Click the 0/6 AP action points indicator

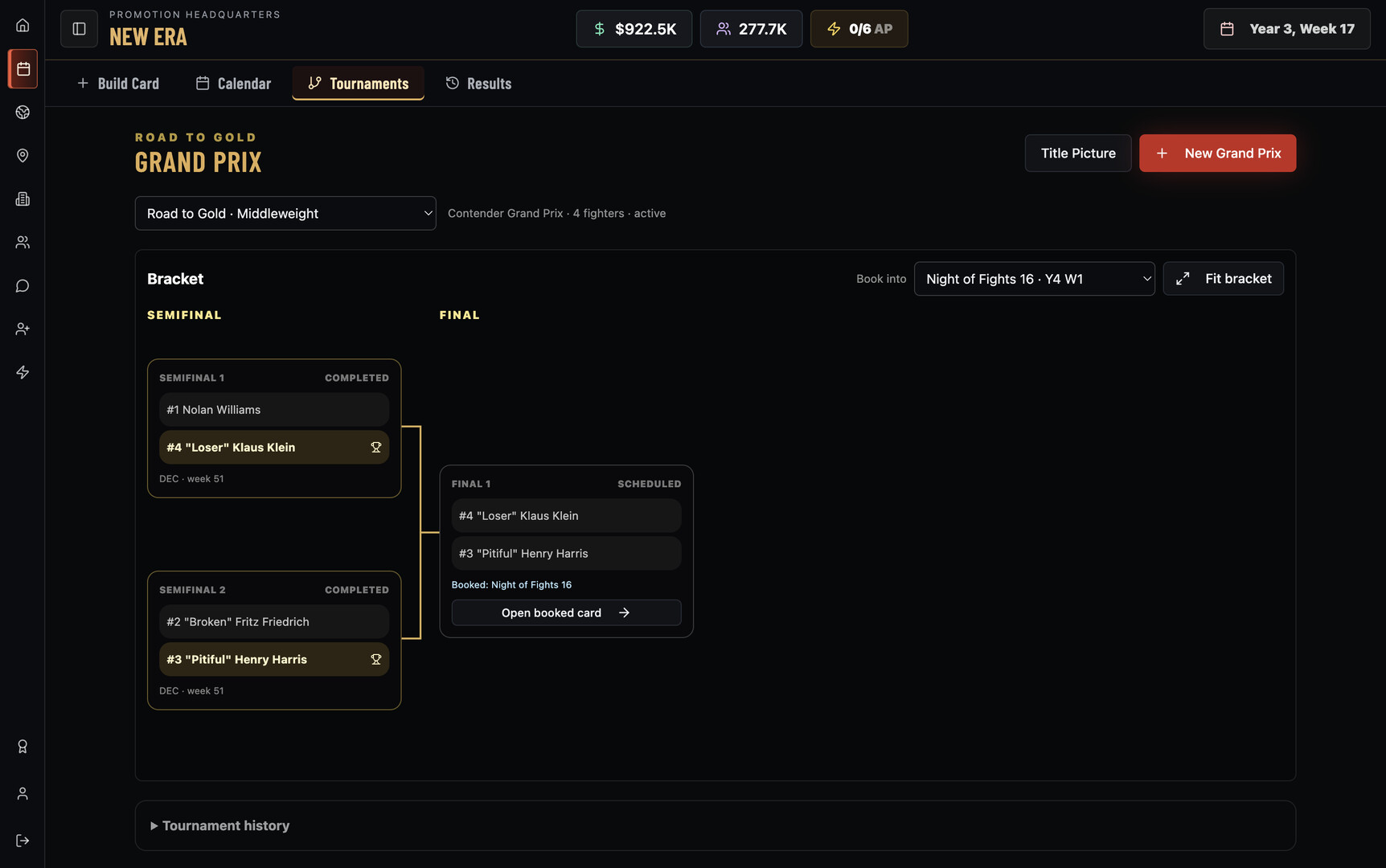coord(859,29)
